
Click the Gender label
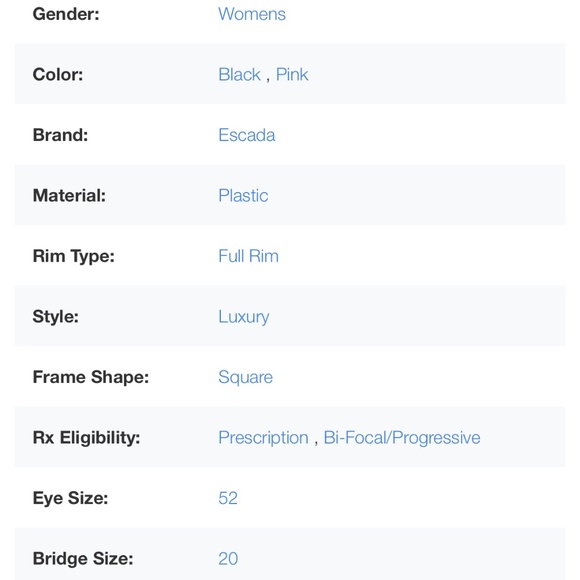coord(66,14)
